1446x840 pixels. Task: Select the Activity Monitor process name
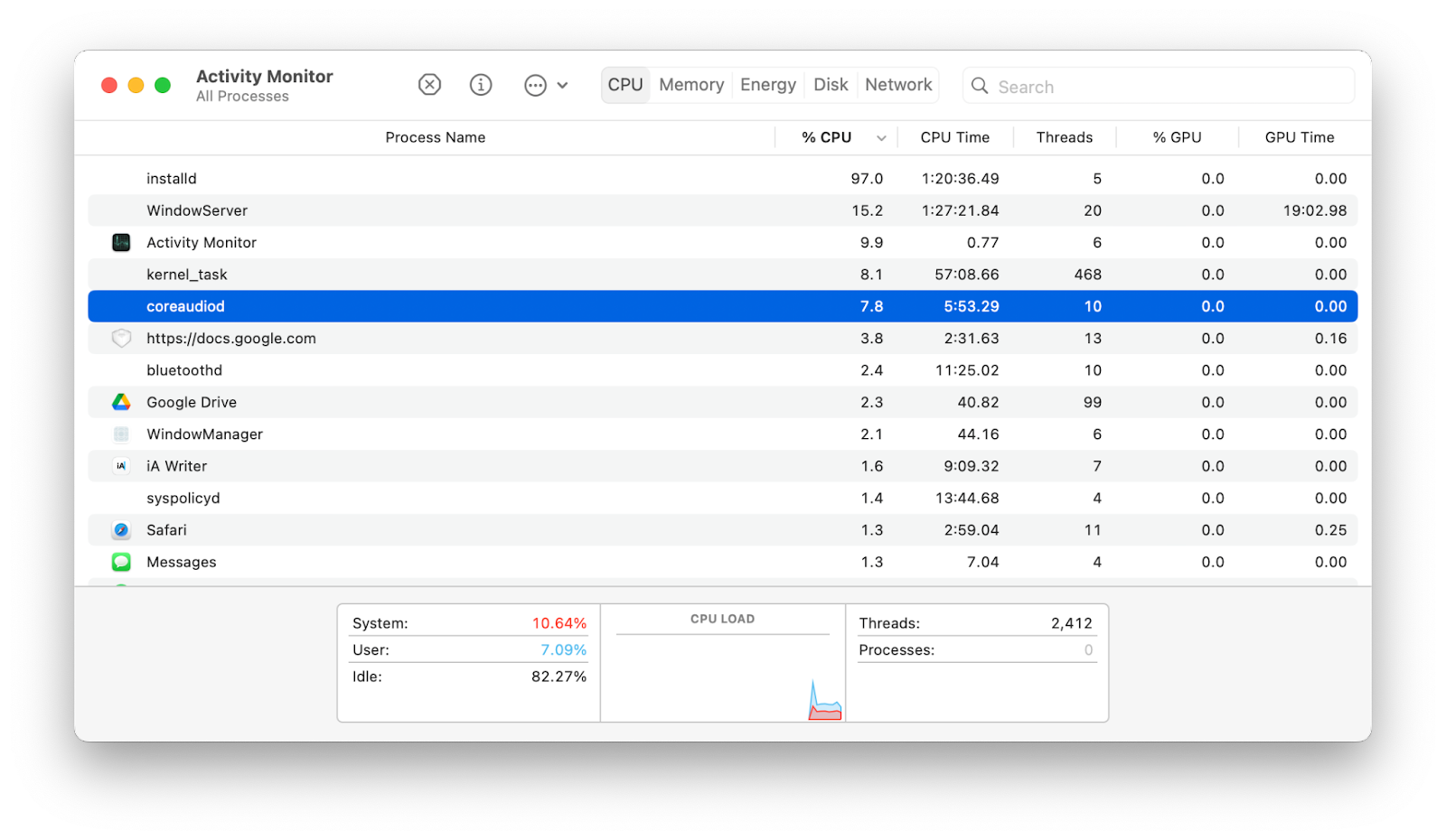202,242
